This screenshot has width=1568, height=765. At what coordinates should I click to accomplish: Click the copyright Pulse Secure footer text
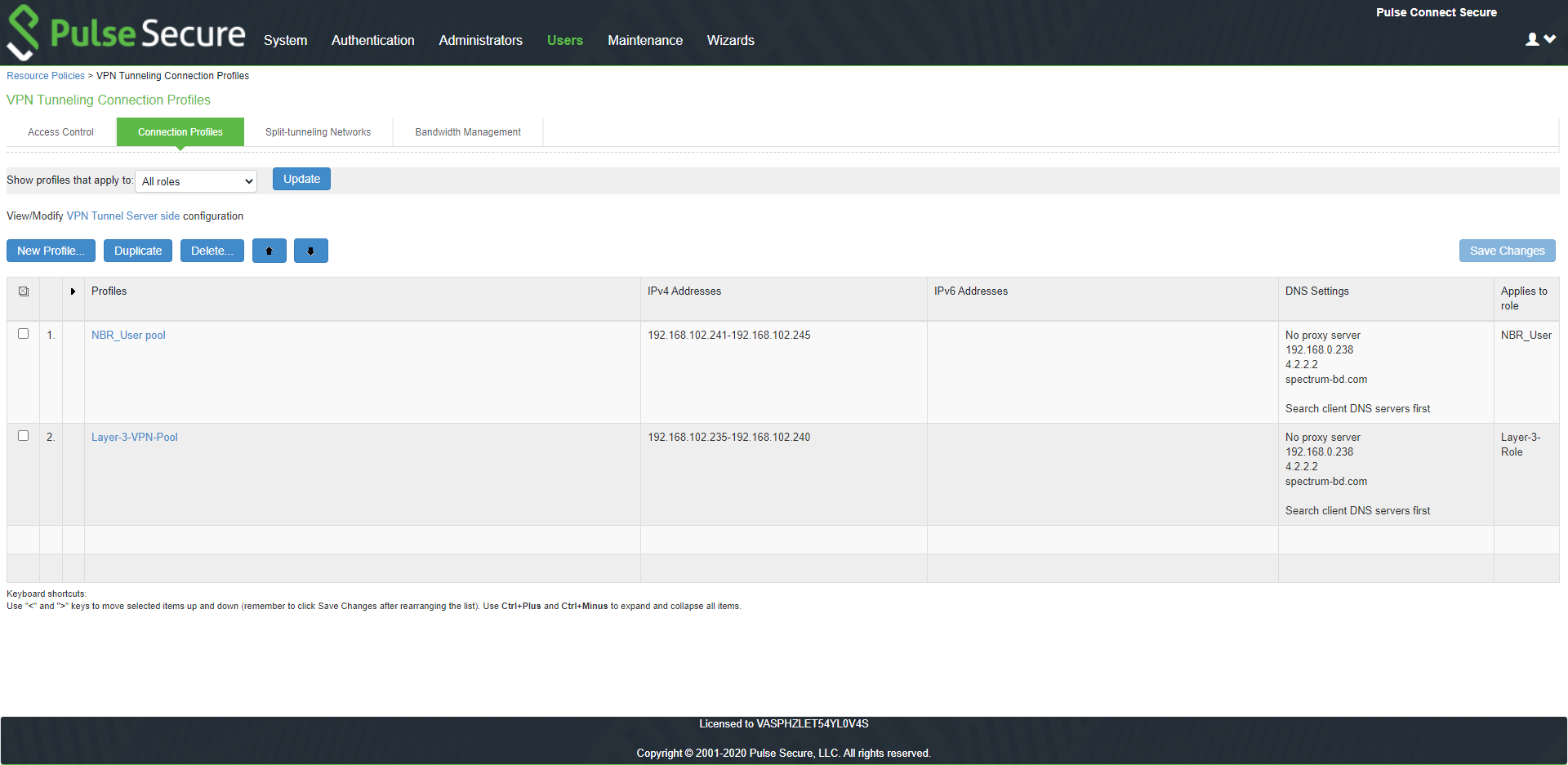[x=784, y=754]
